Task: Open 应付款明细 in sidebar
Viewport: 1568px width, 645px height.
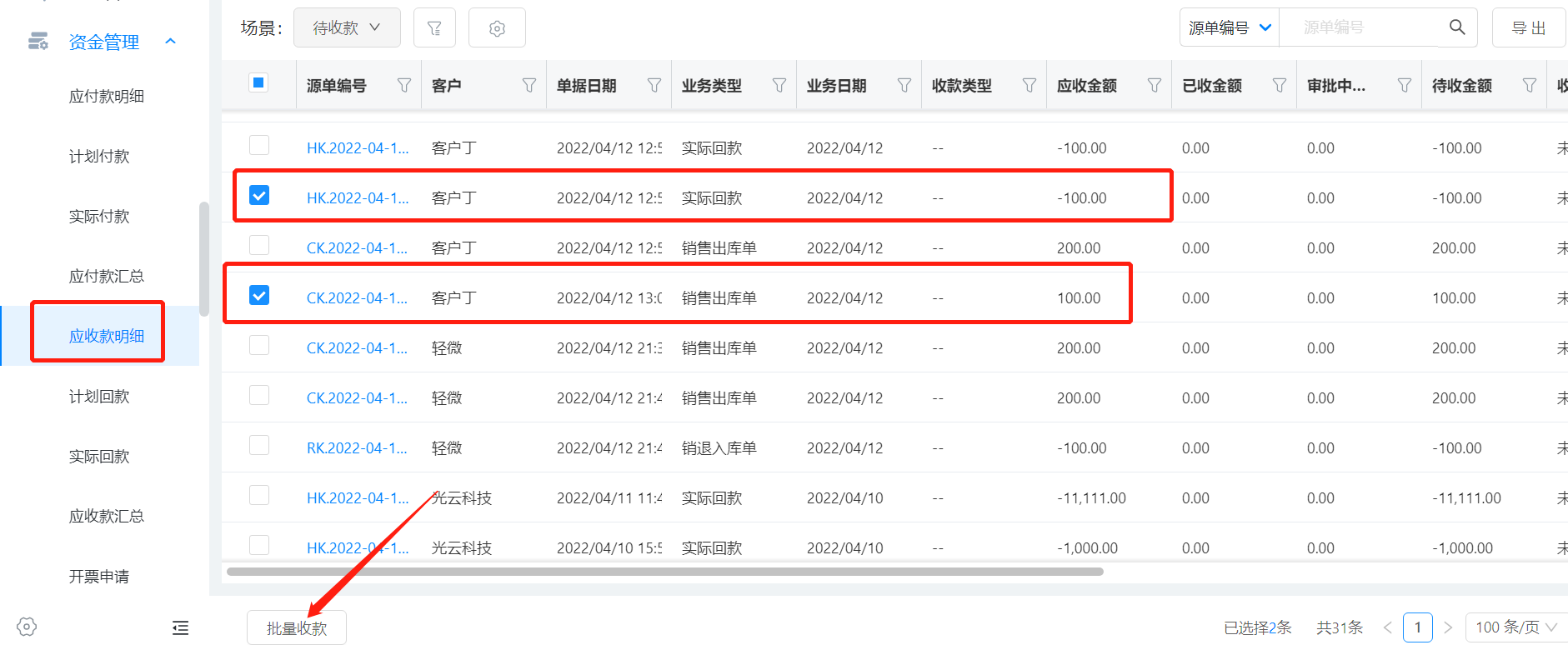Action: tap(107, 97)
